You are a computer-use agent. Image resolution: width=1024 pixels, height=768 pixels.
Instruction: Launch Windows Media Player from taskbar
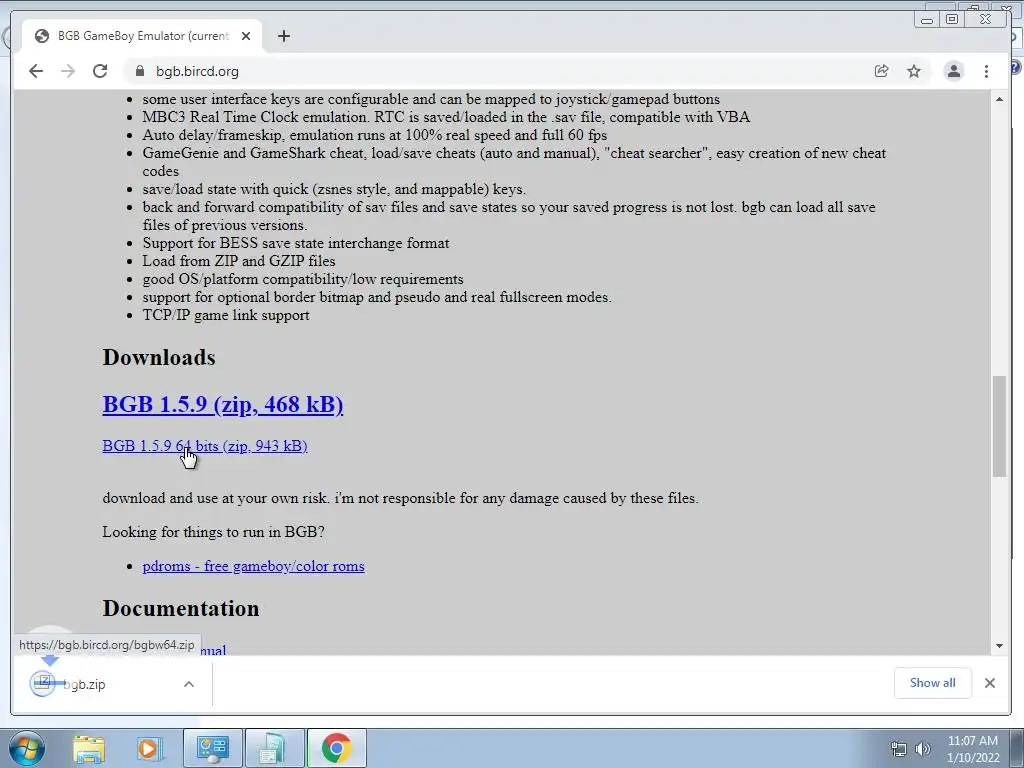point(148,748)
